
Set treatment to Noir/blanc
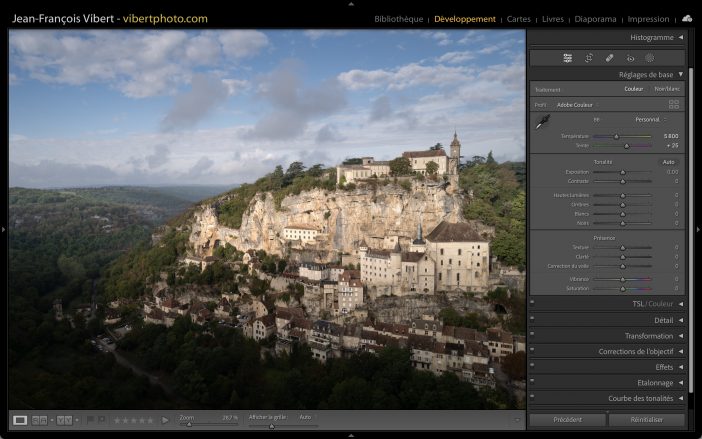666,89
